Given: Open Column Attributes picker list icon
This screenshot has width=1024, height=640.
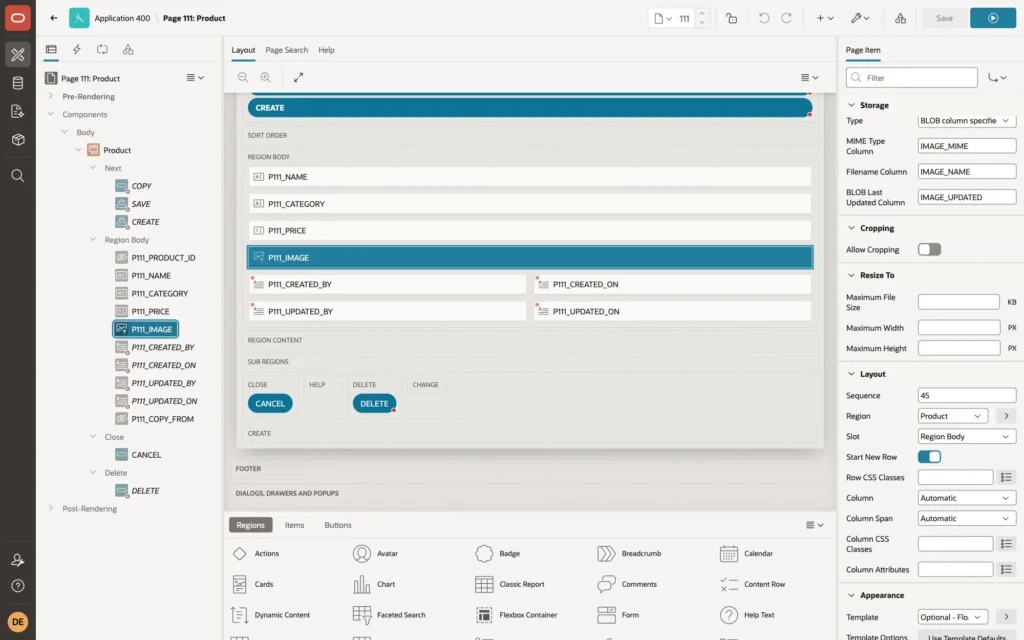Looking at the screenshot, I should (1006, 569).
